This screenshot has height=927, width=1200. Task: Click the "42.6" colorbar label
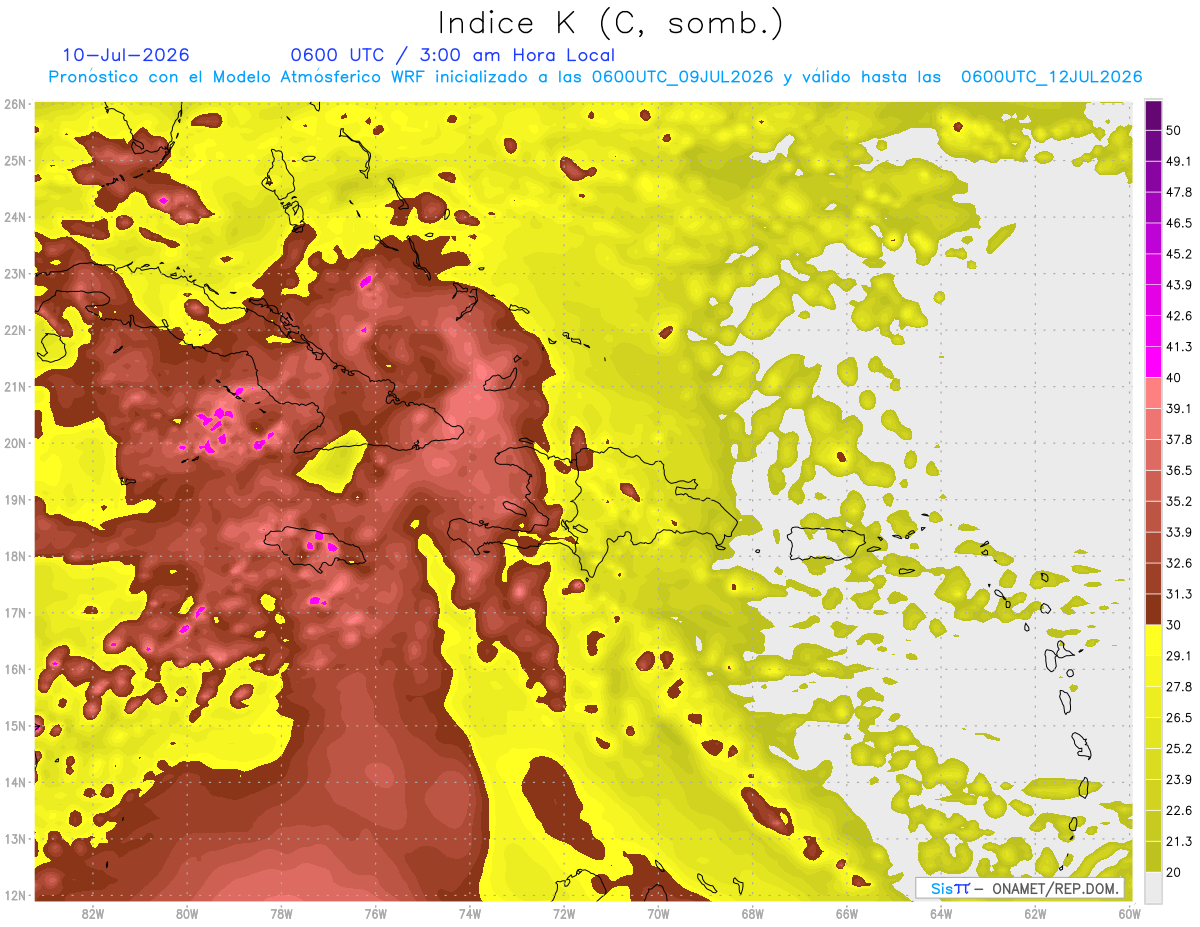click(x=1179, y=316)
